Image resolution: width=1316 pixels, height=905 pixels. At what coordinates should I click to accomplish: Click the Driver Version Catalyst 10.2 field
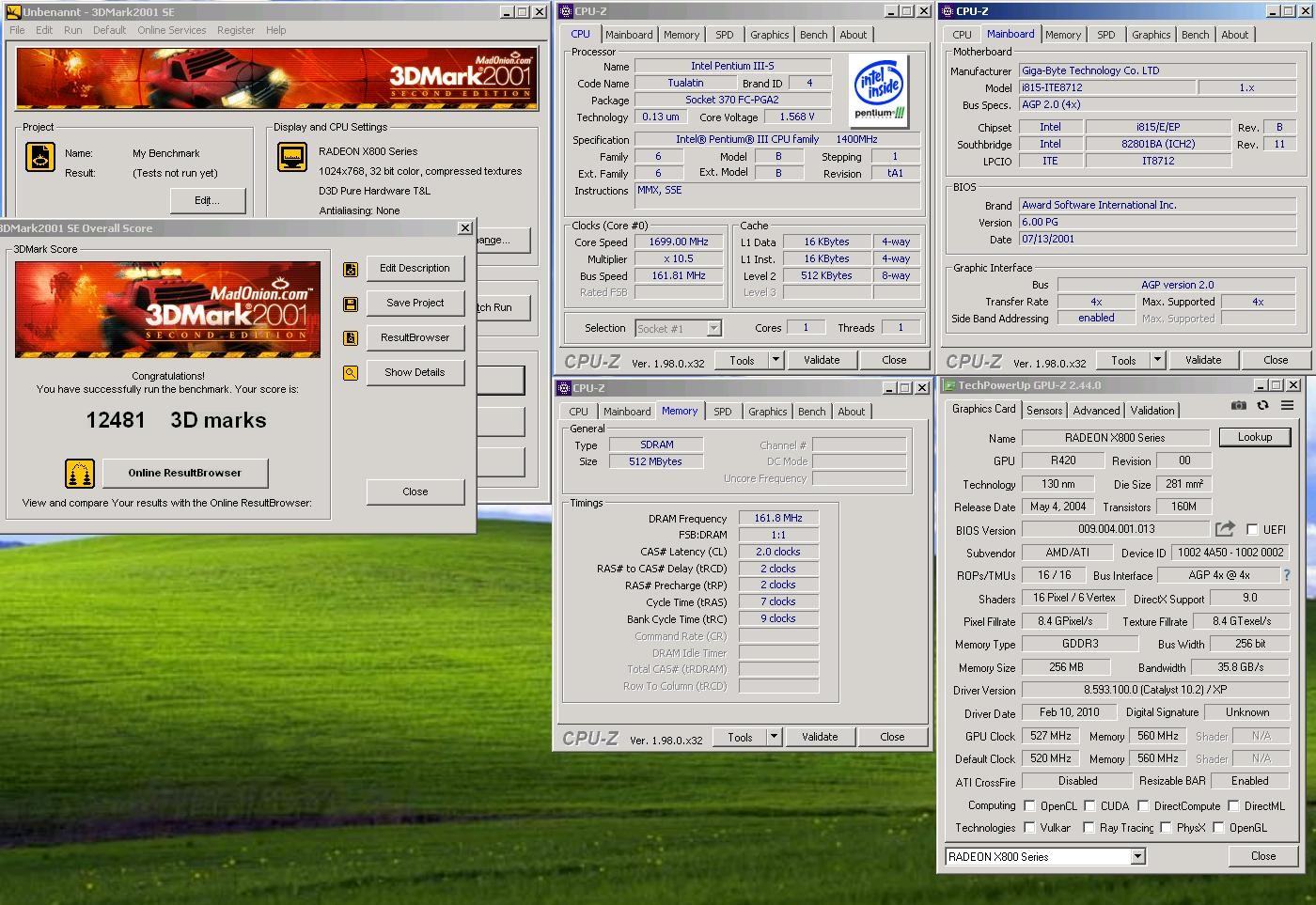click(1154, 690)
